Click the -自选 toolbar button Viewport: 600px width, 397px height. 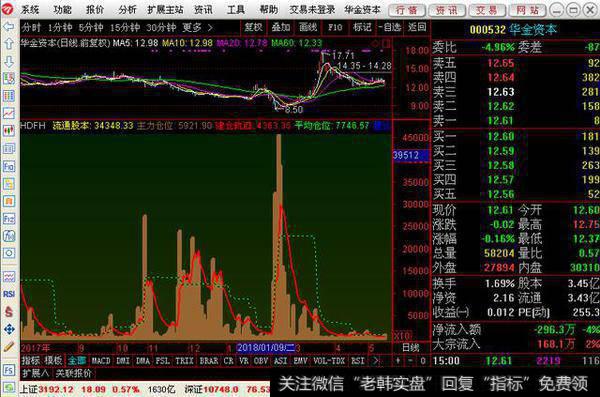coord(390,27)
